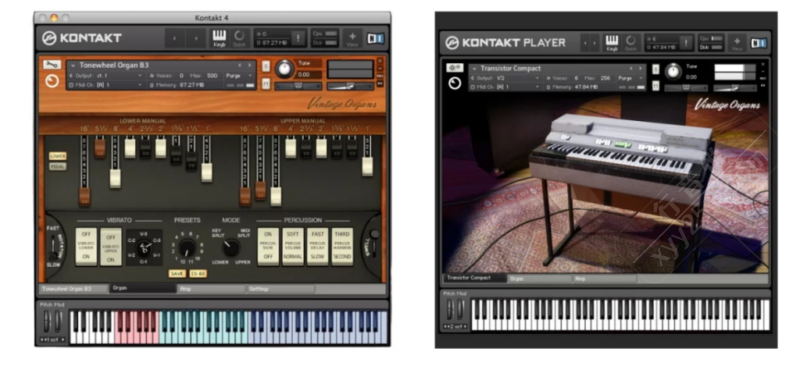This screenshot has height=373, width=800.
Task: Mute Transistor Compact with M button
Action: coord(656,85)
